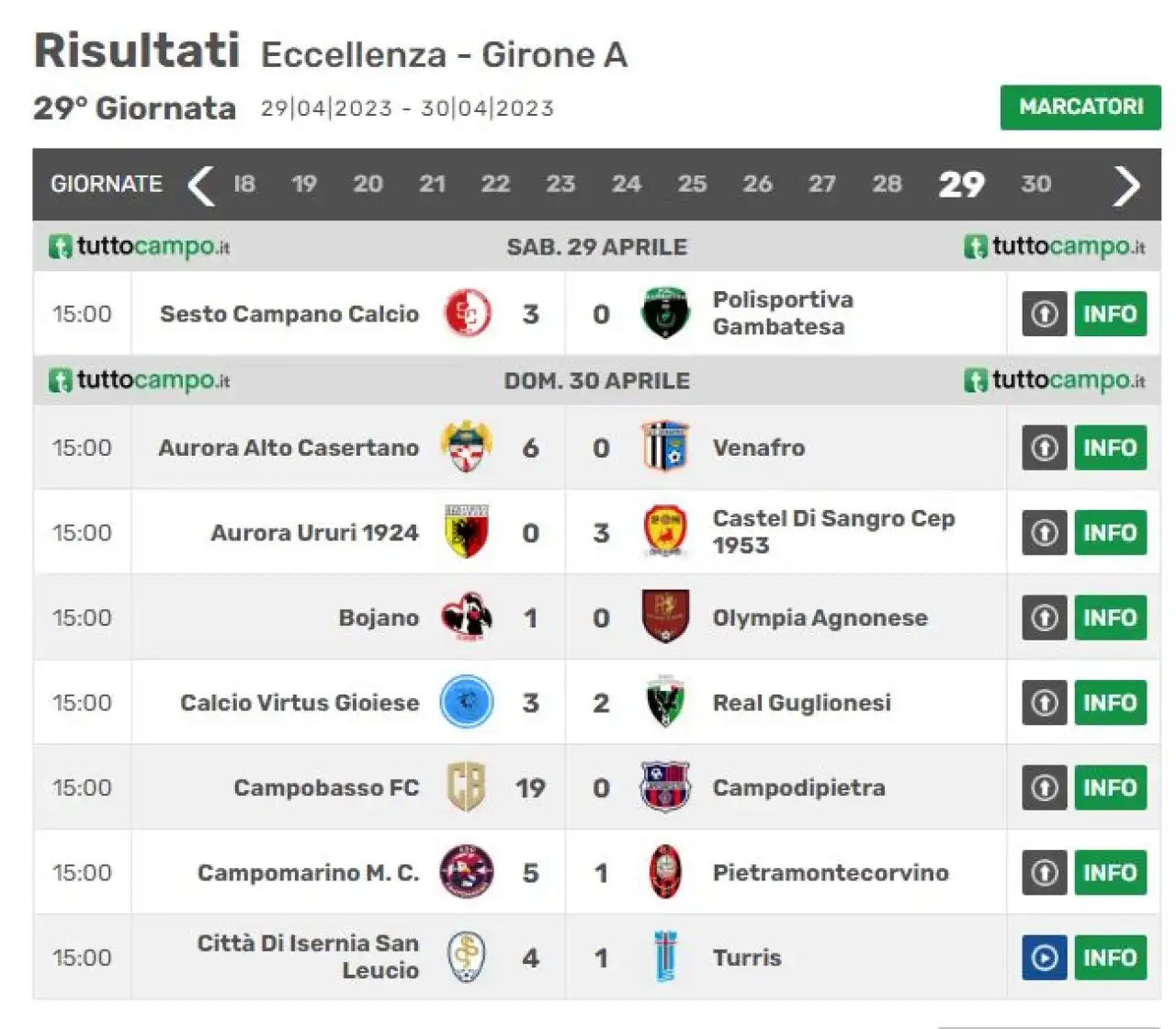
Task: Click the gray arrow icon for Bojano match
Action: coord(1044,617)
